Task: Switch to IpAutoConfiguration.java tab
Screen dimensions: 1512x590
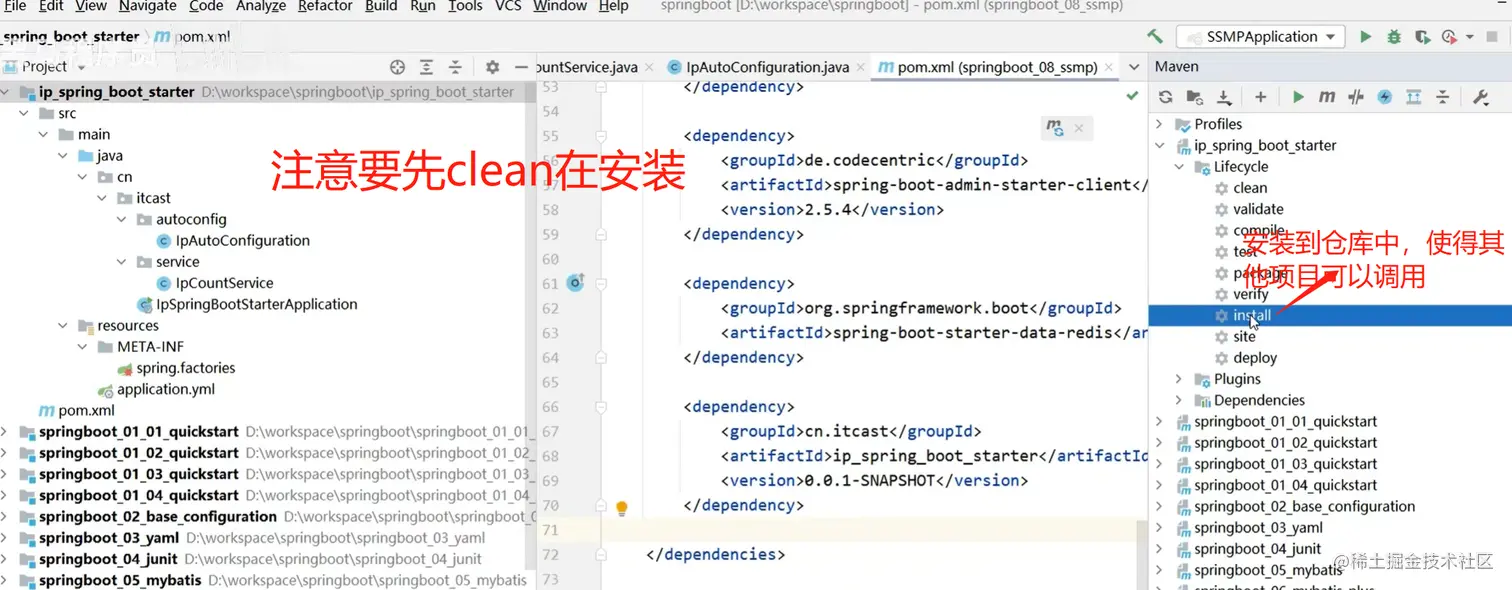Action: tap(767, 67)
